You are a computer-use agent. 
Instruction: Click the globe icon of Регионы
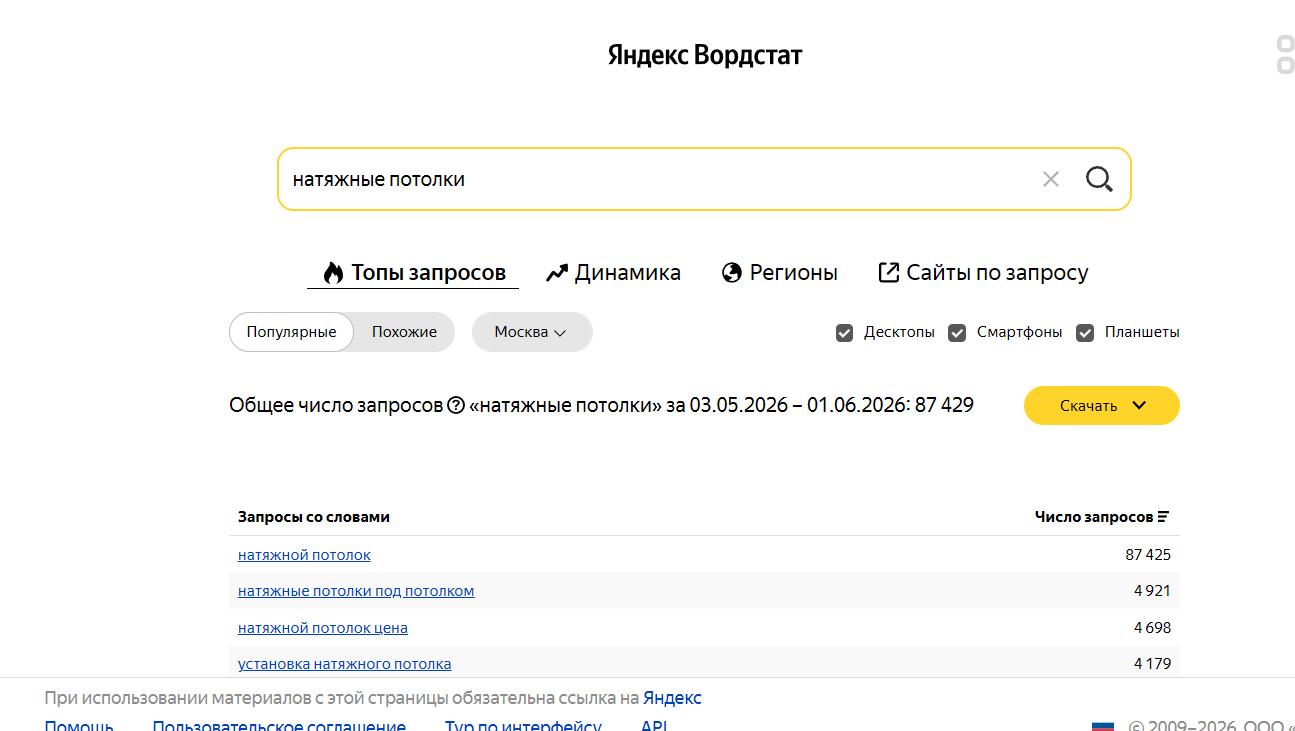pos(732,273)
